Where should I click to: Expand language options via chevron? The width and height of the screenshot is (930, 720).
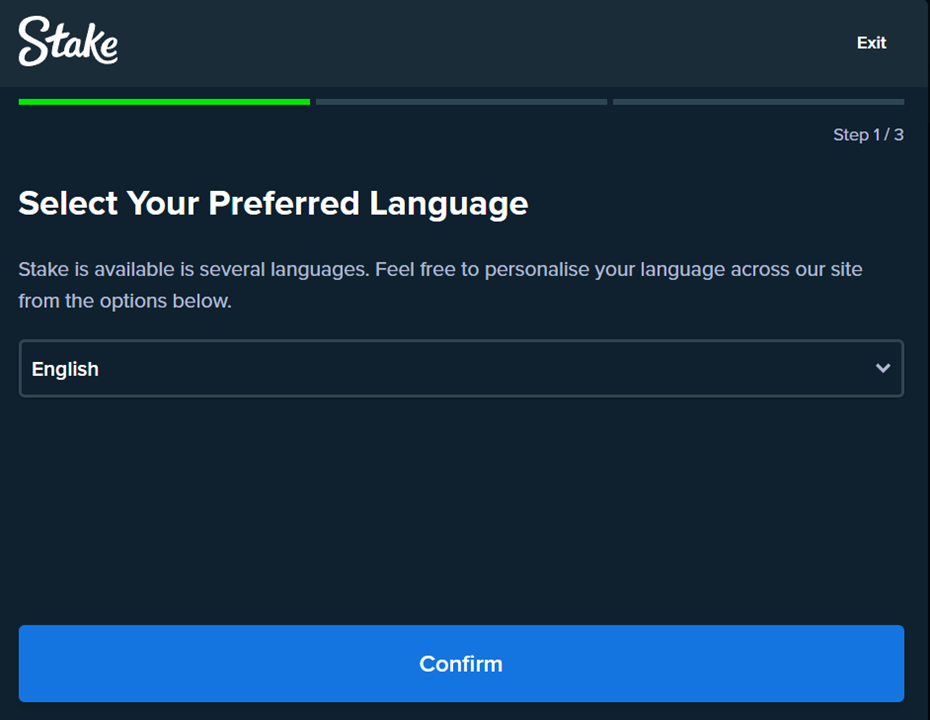(883, 368)
